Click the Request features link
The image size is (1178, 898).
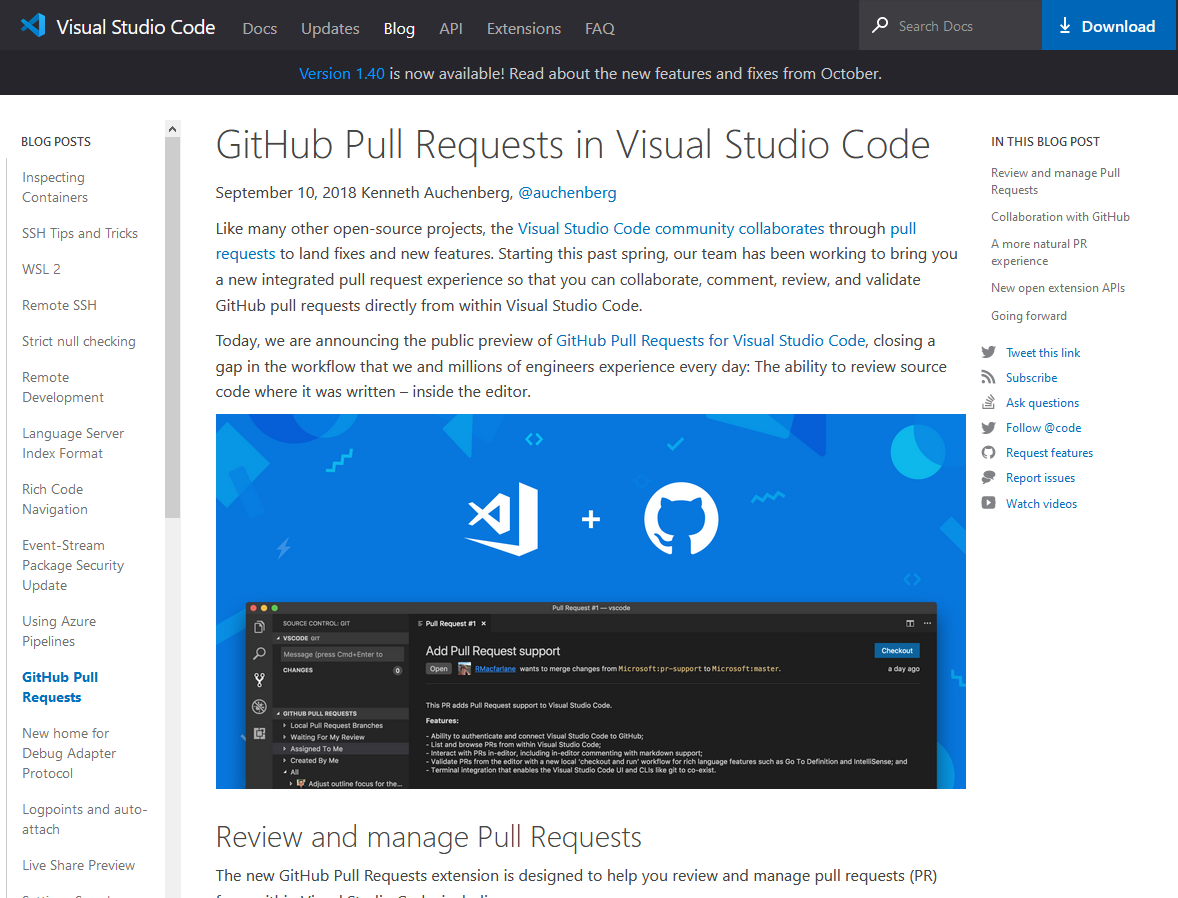click(1050, 452)
